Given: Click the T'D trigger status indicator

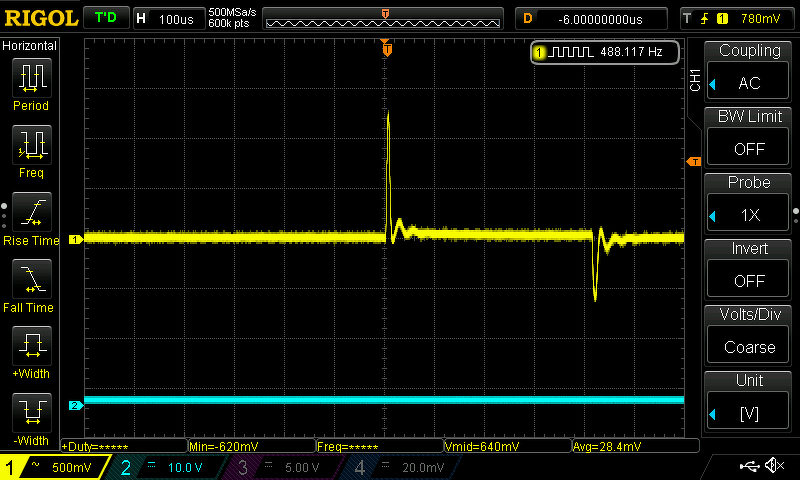Looking at the screenshot, I should tap(106, 18).
